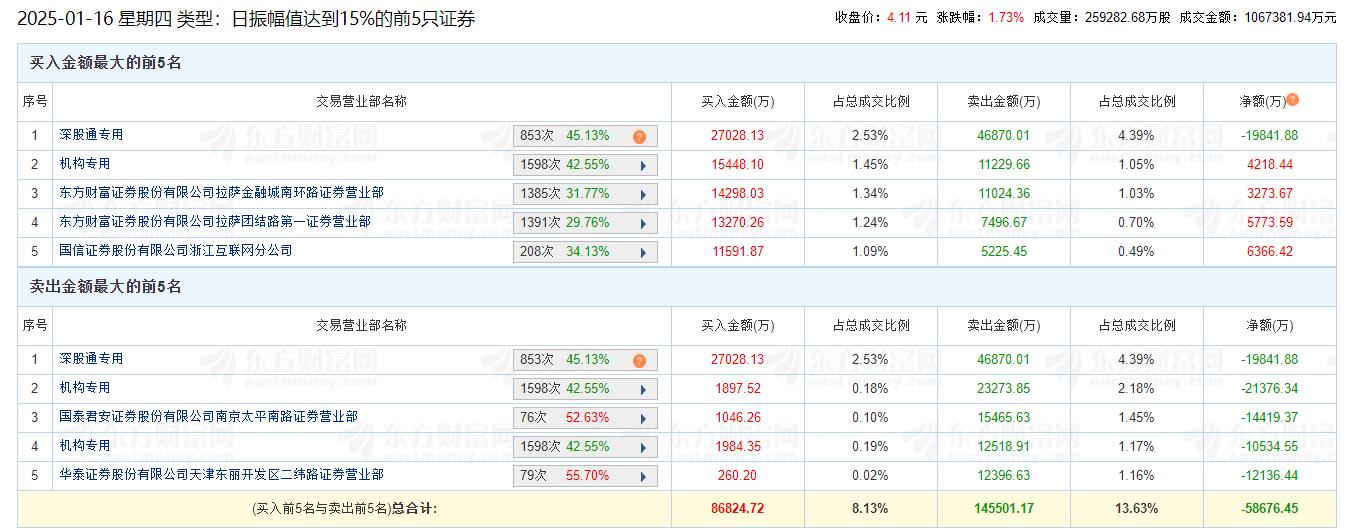
Task: Expand the 1391次 29.76% stats arrow
Action: coord(642,224)
